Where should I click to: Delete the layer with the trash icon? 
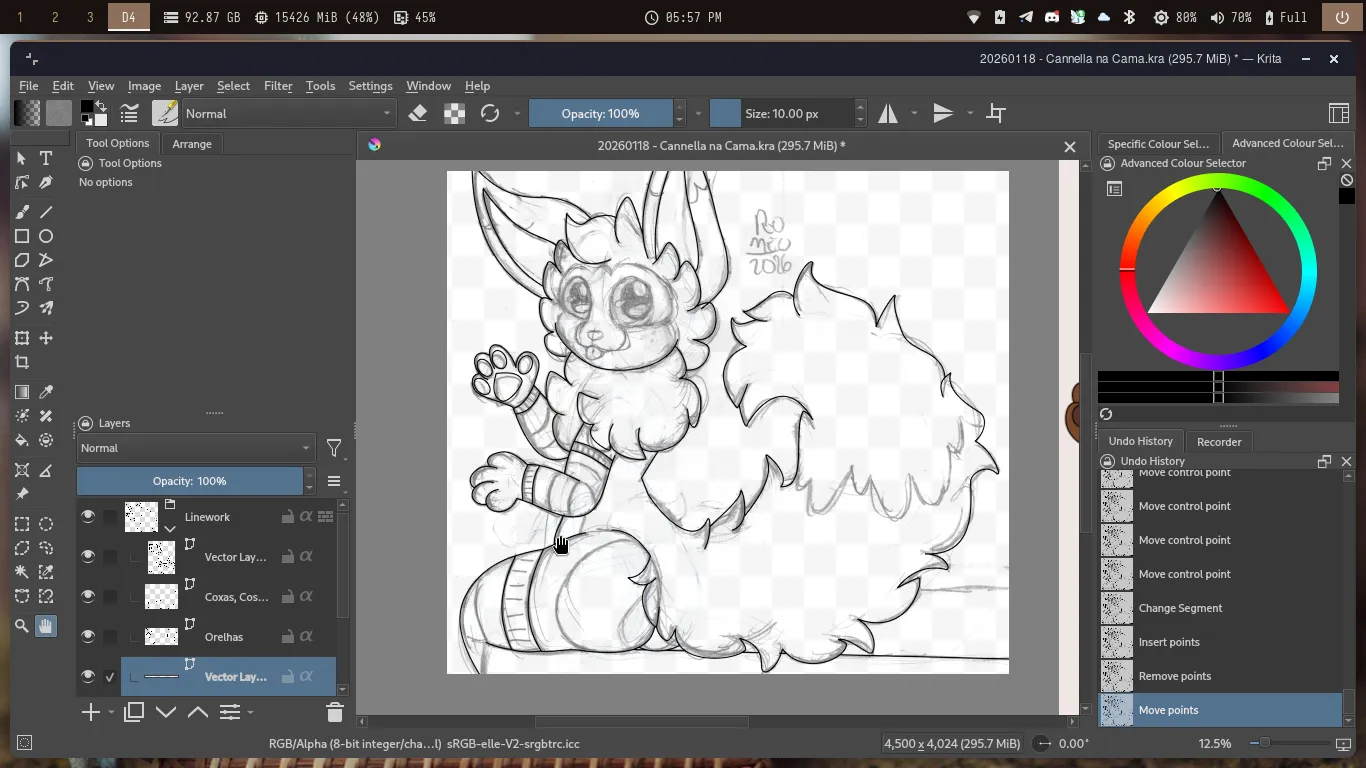pyautogui.click(x=335, y=712)
